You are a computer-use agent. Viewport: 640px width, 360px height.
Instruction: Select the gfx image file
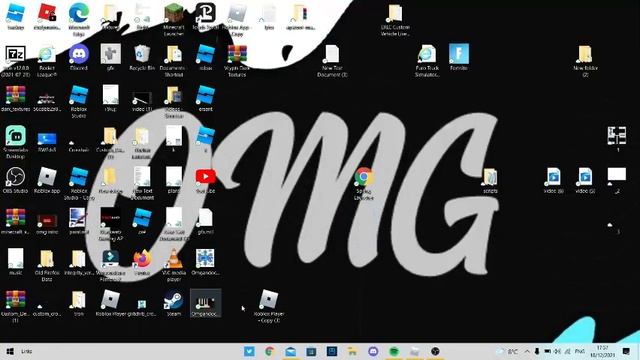tap(110, 57)
